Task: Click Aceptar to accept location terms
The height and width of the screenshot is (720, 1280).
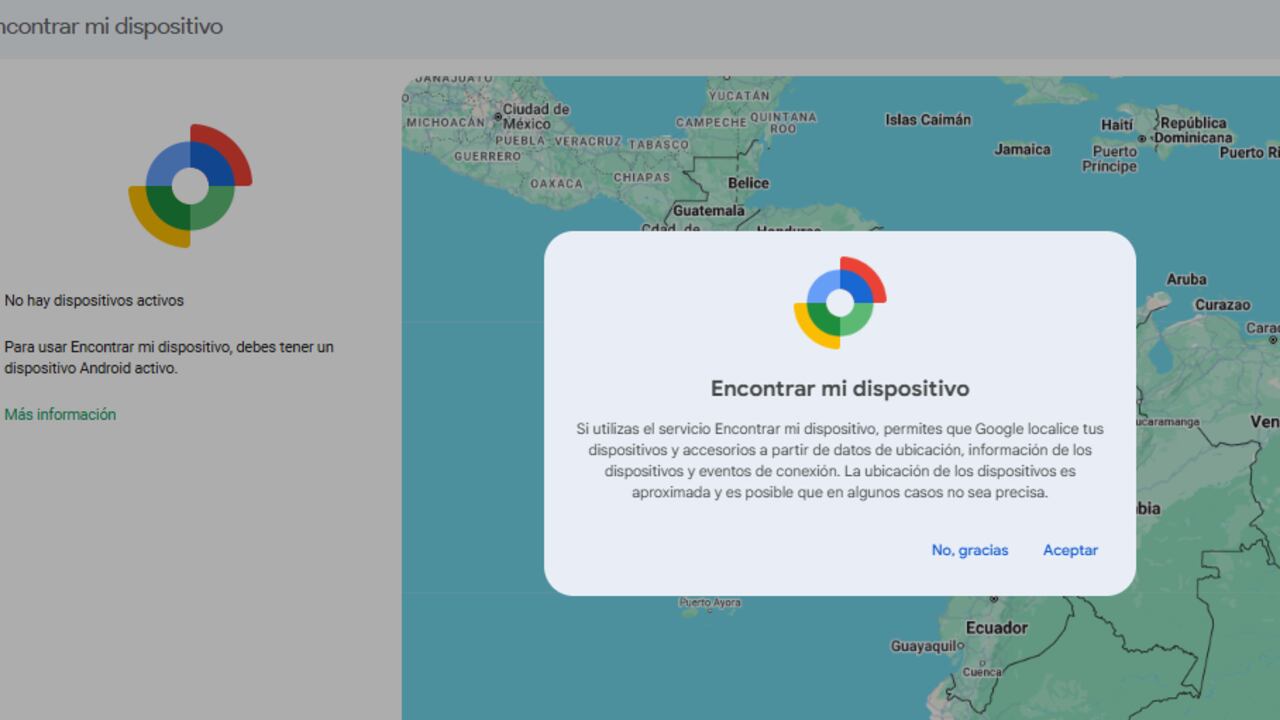Action: click(x=1069, y=550)
